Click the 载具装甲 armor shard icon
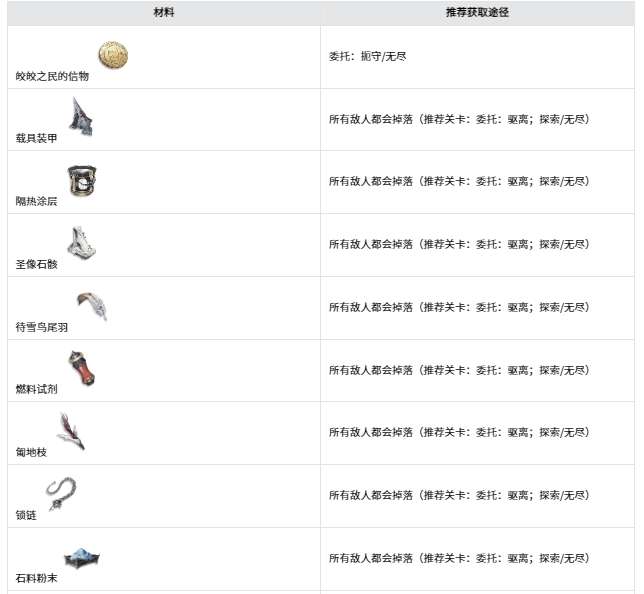 point(81,117)
